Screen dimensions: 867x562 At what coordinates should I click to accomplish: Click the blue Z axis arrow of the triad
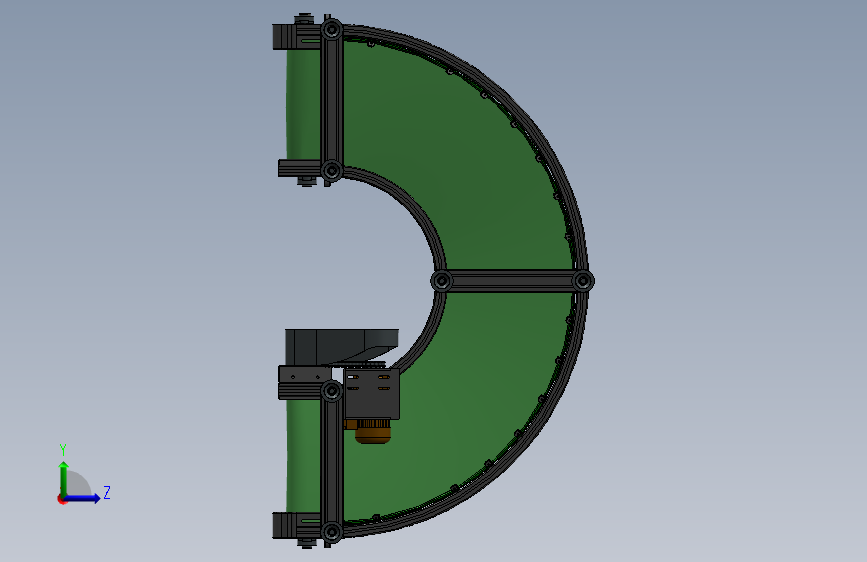pyautogui.click(x=83, y=498)
